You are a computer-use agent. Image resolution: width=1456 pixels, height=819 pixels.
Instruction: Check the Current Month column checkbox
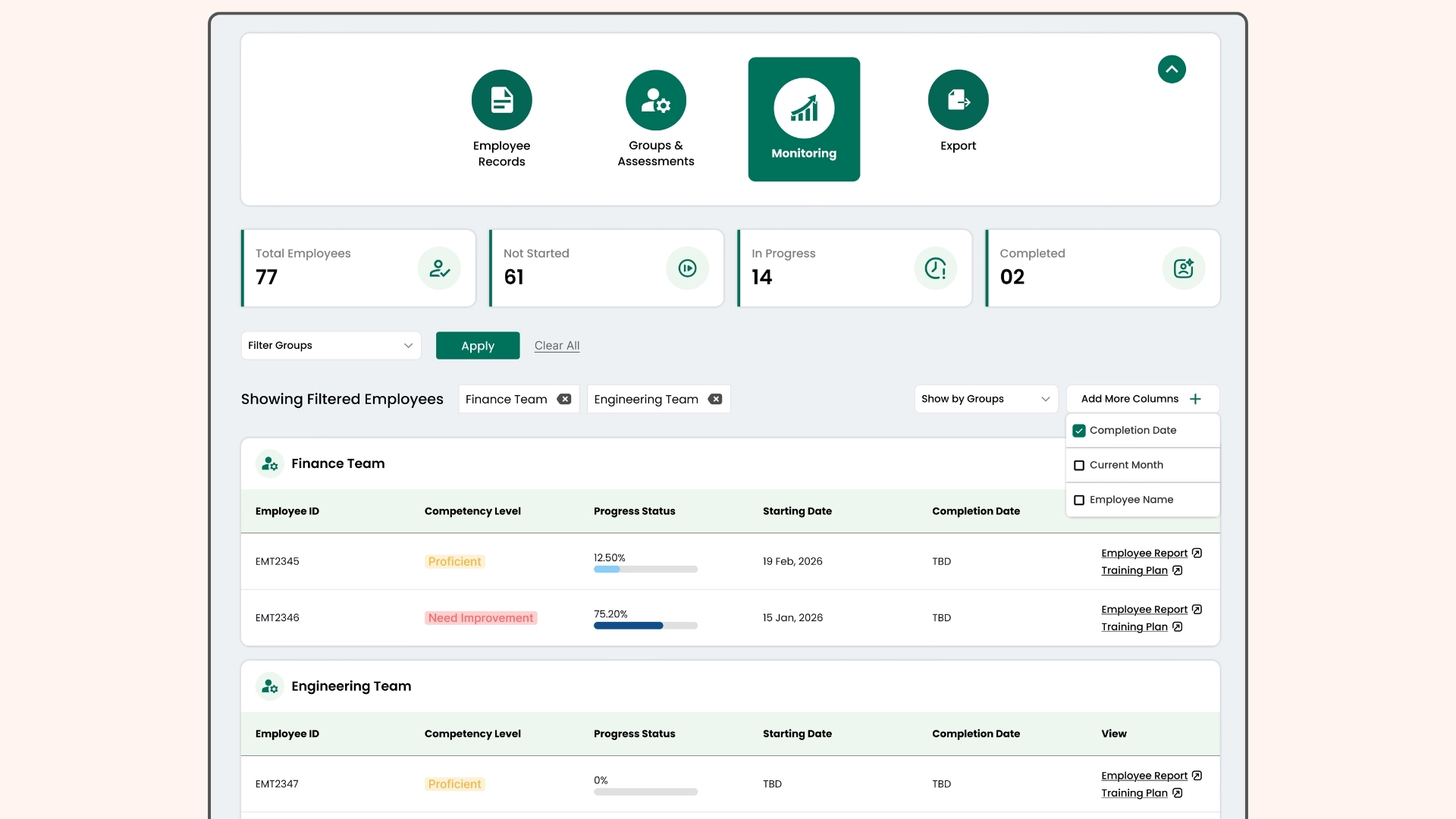(x=1079, y=466)
